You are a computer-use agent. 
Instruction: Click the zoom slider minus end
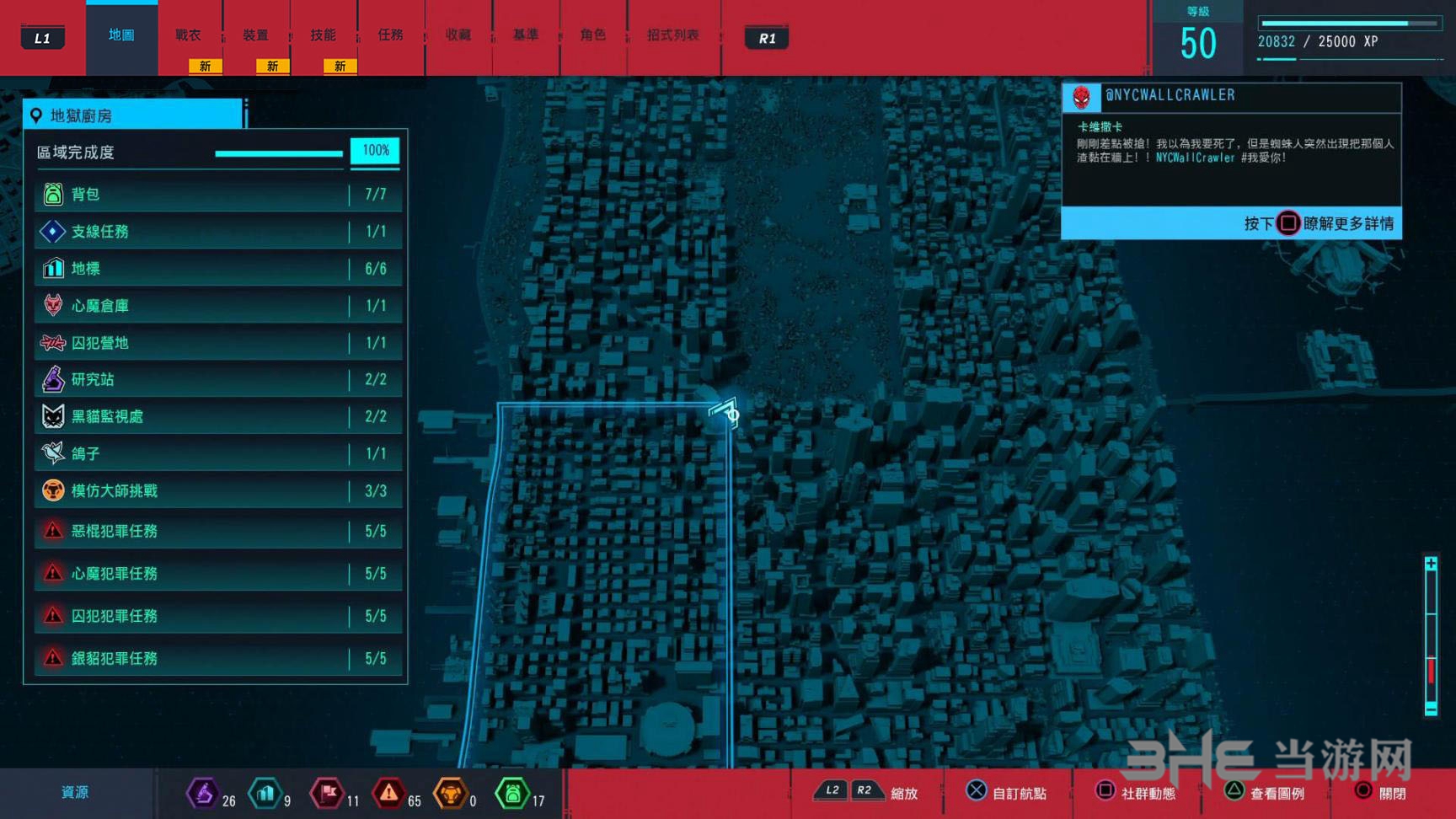(x=1431, y=709)
